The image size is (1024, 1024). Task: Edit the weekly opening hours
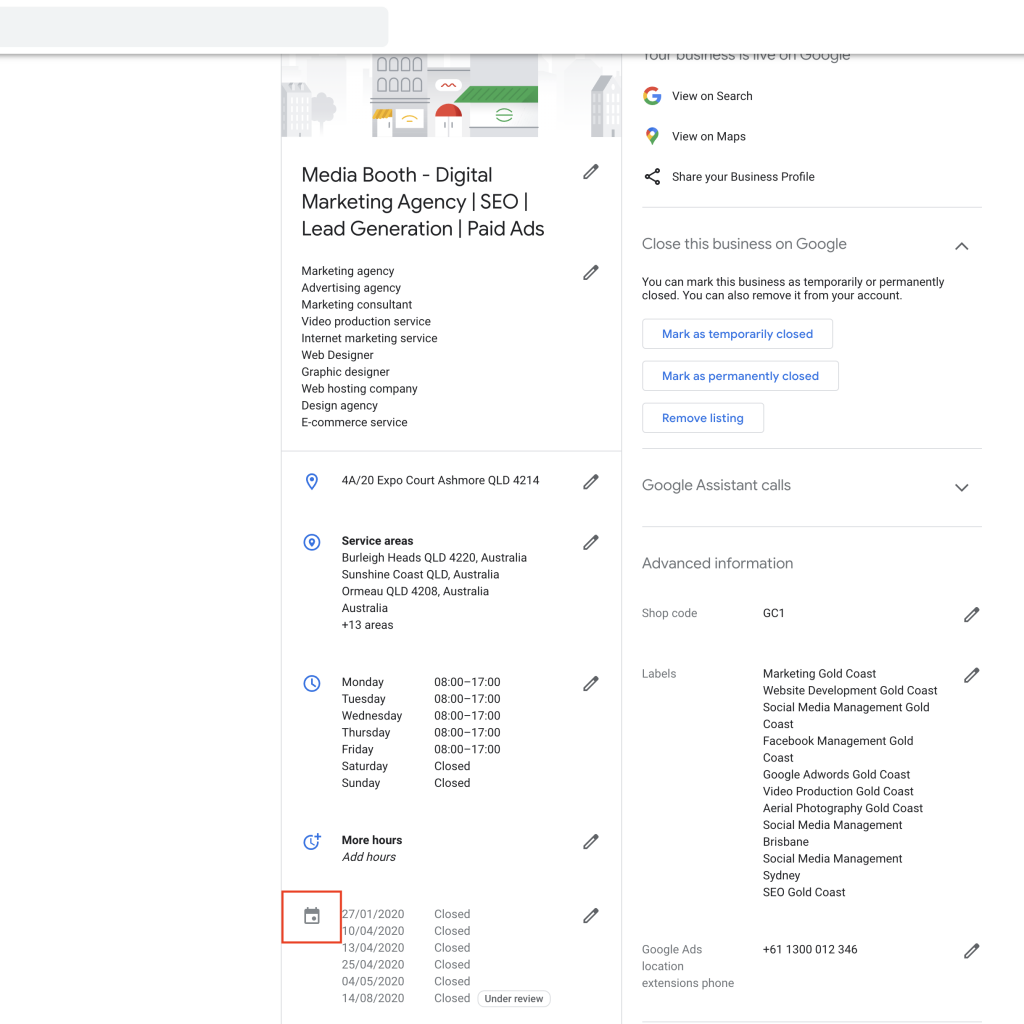pyautogui.click(x=591, y=683)
